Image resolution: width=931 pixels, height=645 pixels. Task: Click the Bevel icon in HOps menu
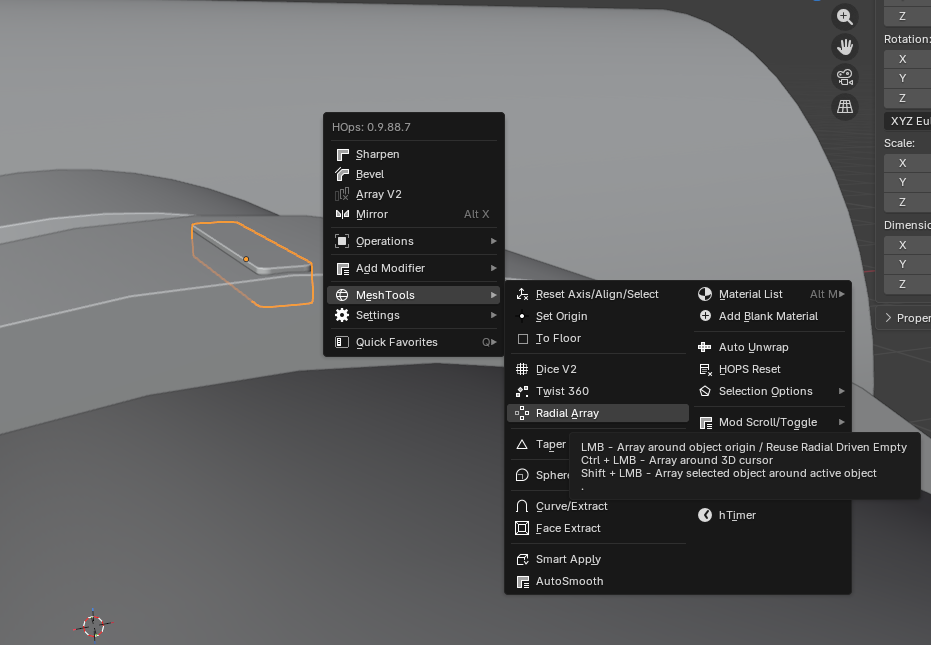[342, 174]
